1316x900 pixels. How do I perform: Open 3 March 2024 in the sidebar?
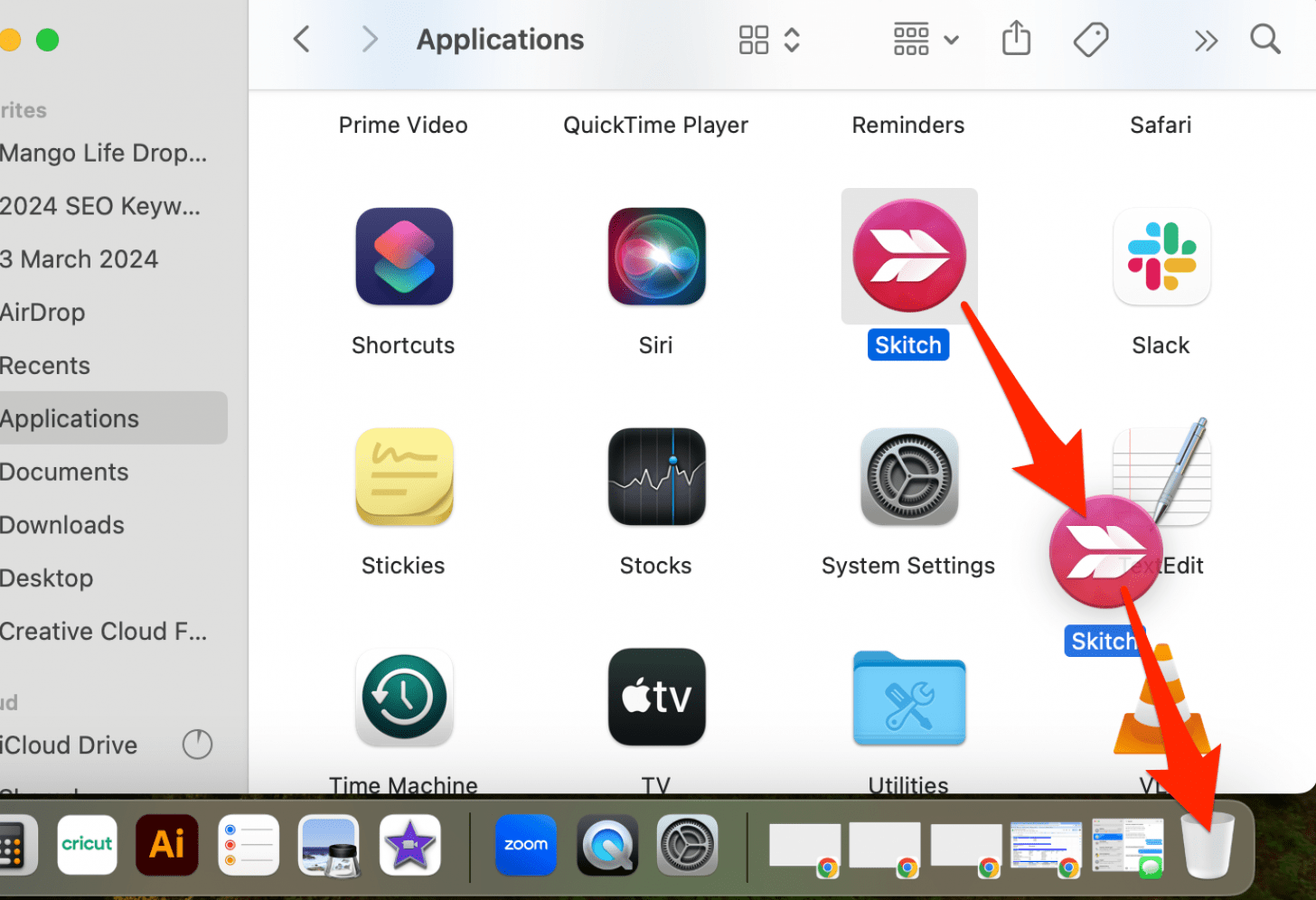[x=80, y=259]
